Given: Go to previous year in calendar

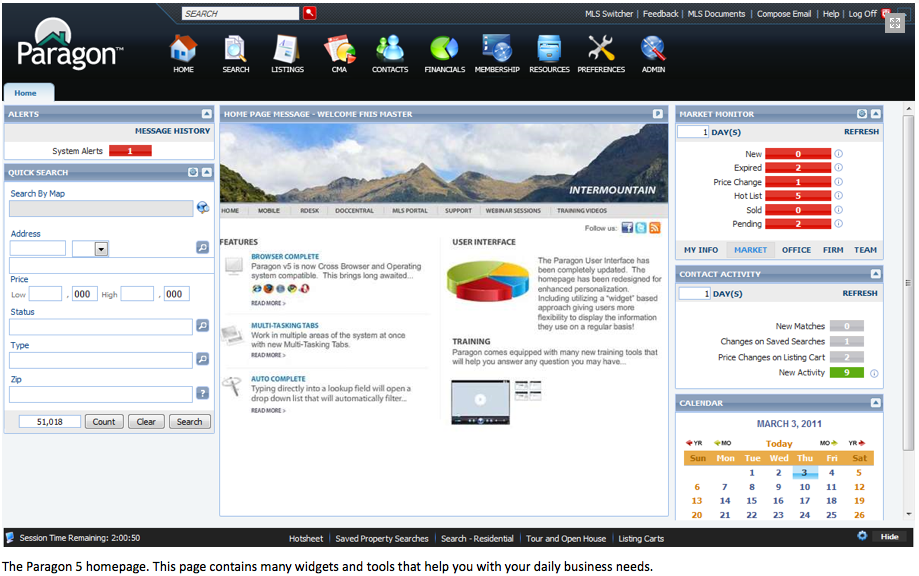Looking at the screenshot, I should (694, 443).
